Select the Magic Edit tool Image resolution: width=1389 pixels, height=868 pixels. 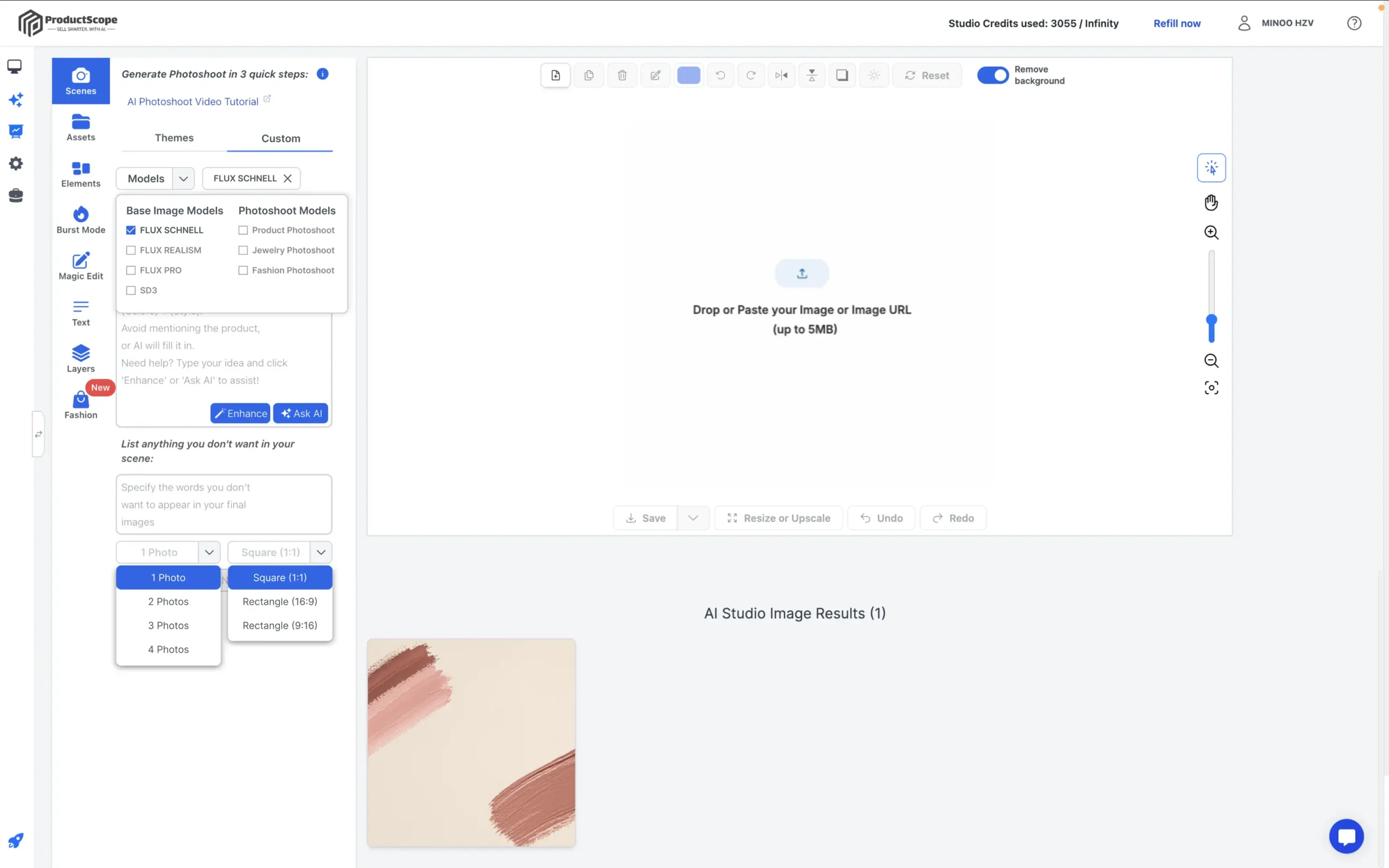(x=80, y=266)
